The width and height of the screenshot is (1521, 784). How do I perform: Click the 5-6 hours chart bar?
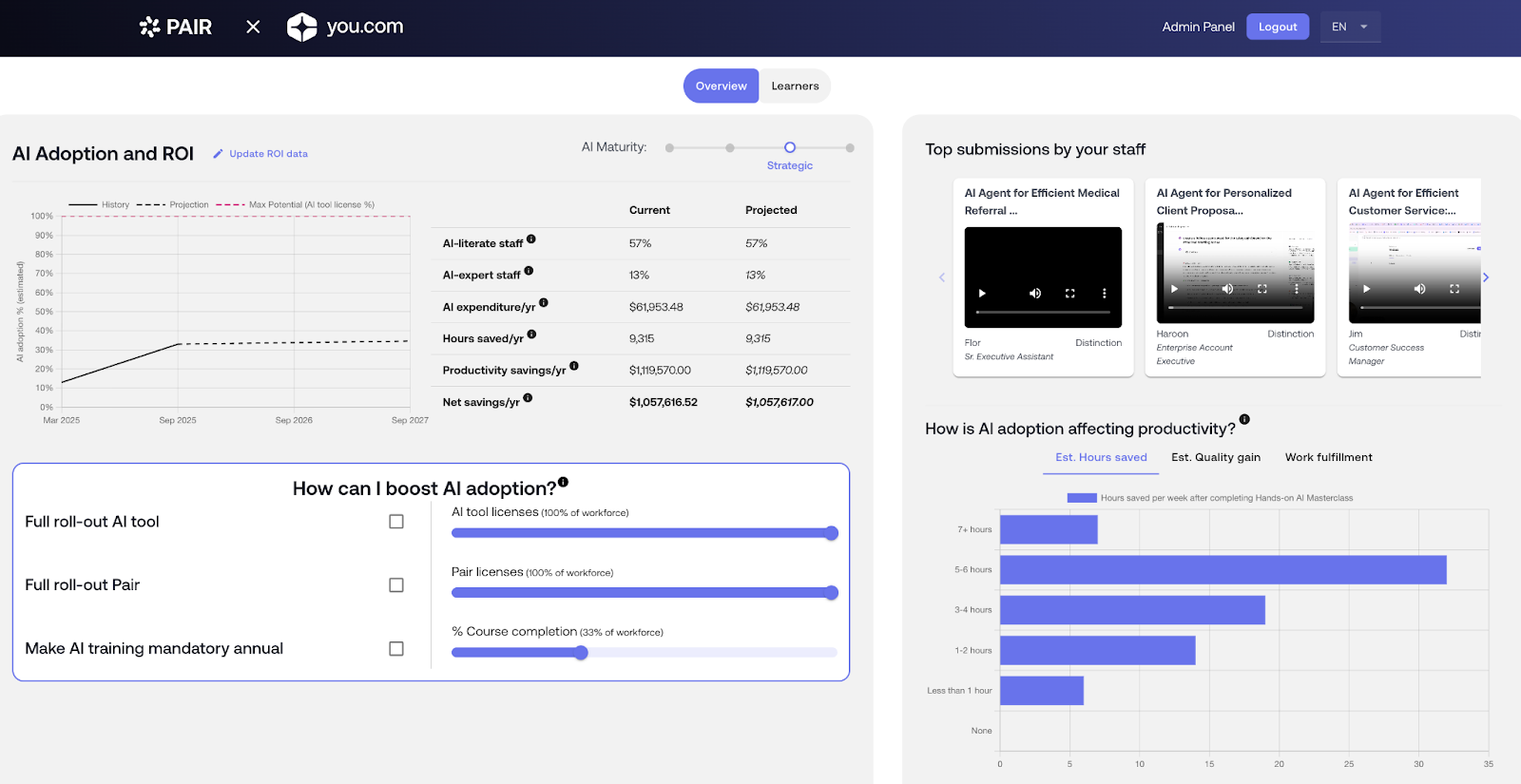(1223, 570)
